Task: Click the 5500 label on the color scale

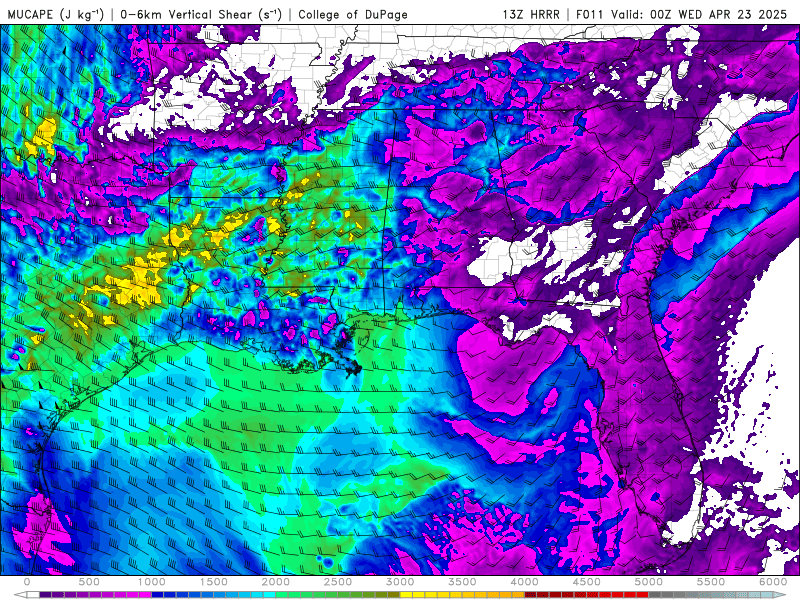Action: pyautogui.click(x=711, y=582)
